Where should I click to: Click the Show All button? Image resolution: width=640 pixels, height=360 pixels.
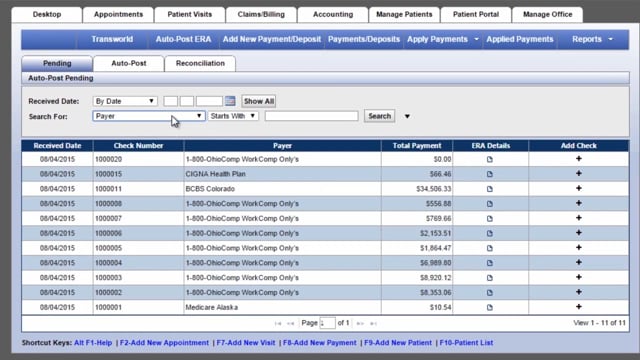259,101
